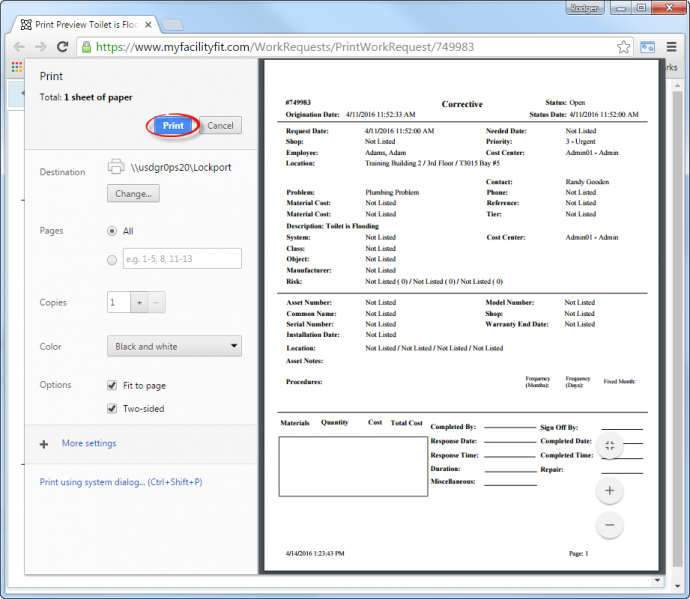Viewport: 690px width, 599px height.
Task: Toggle the Two-sided checkbox
Action: [x=112, y=408]
